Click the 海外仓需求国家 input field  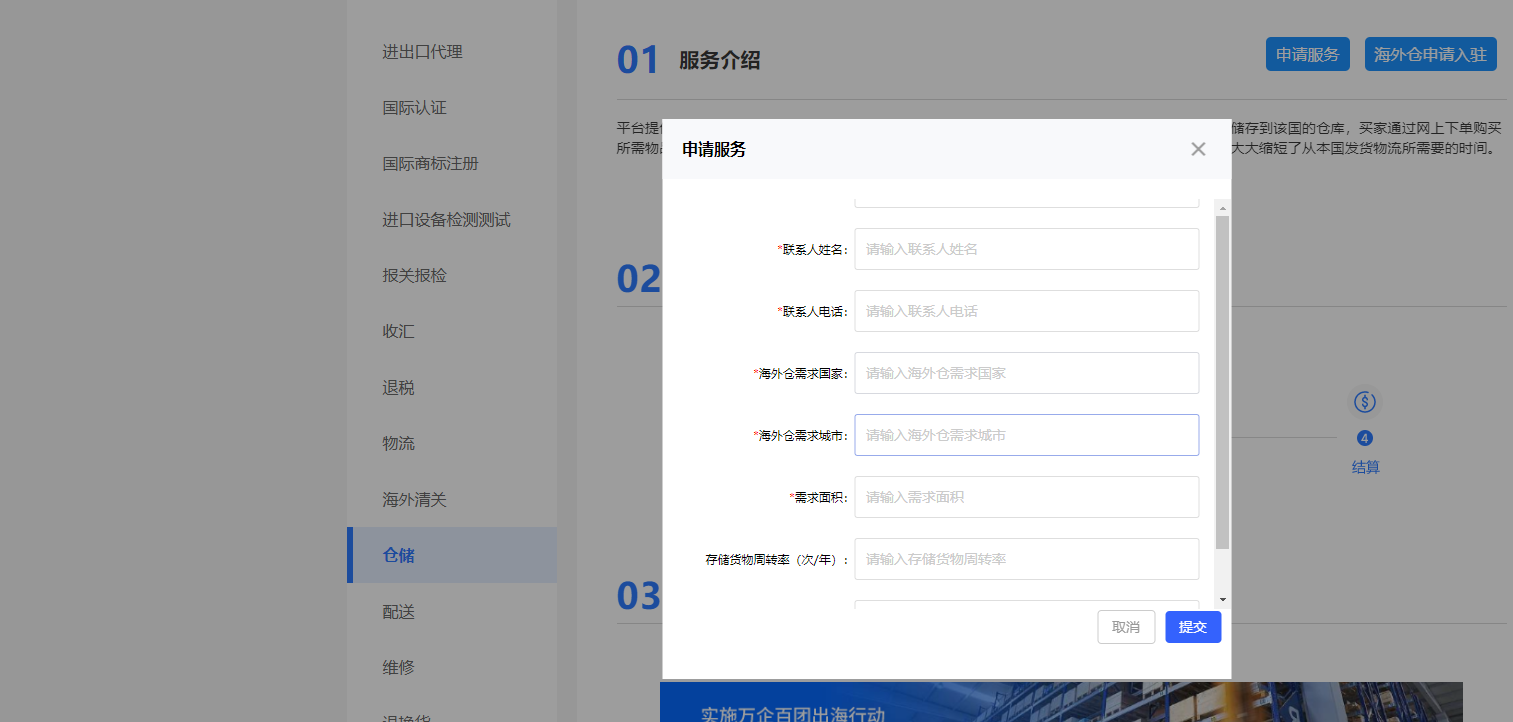point(1026,373)
